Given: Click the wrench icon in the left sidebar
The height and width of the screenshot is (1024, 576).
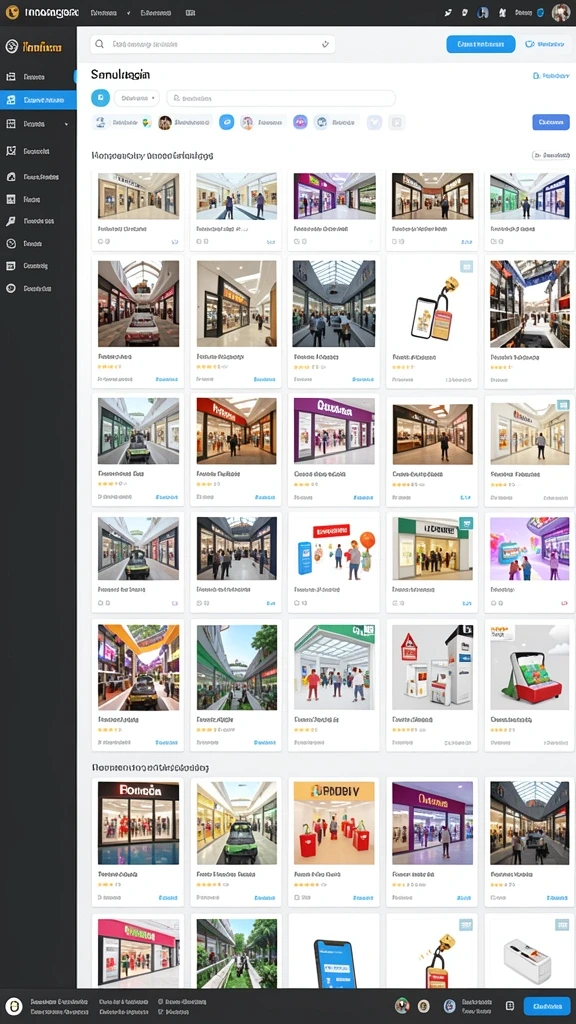Looking at the screenshot, I should (x=10, y=221).
